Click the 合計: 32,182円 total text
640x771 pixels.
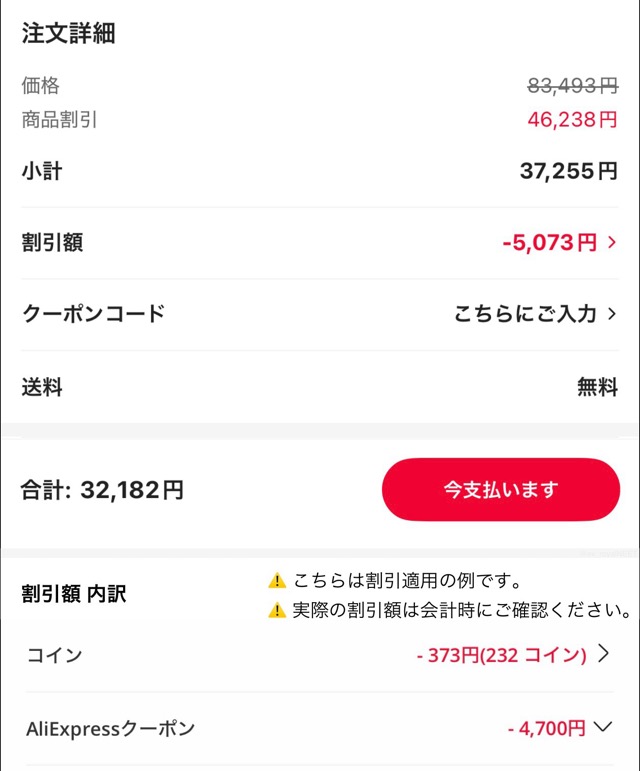[102, 491]
